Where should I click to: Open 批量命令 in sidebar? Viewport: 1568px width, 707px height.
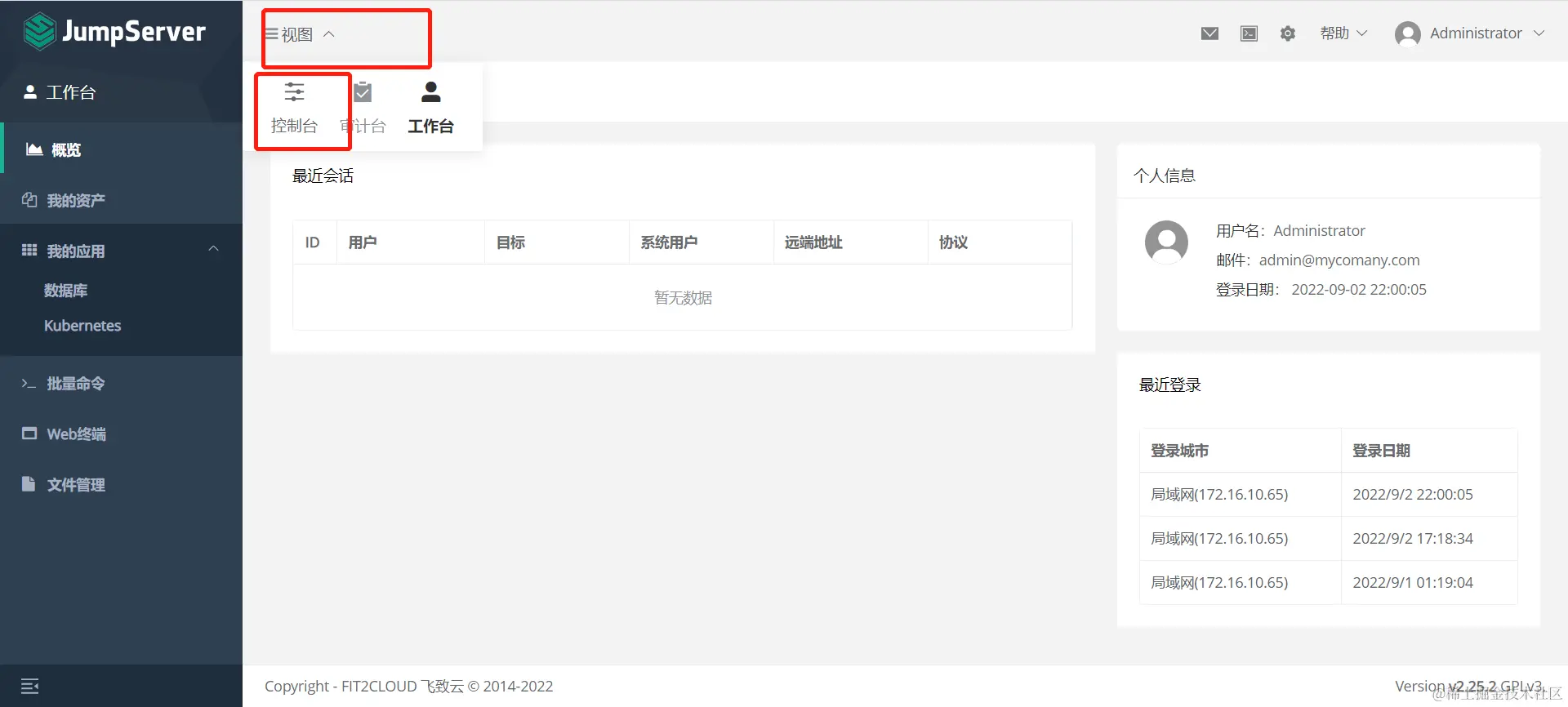coord(121,383)
